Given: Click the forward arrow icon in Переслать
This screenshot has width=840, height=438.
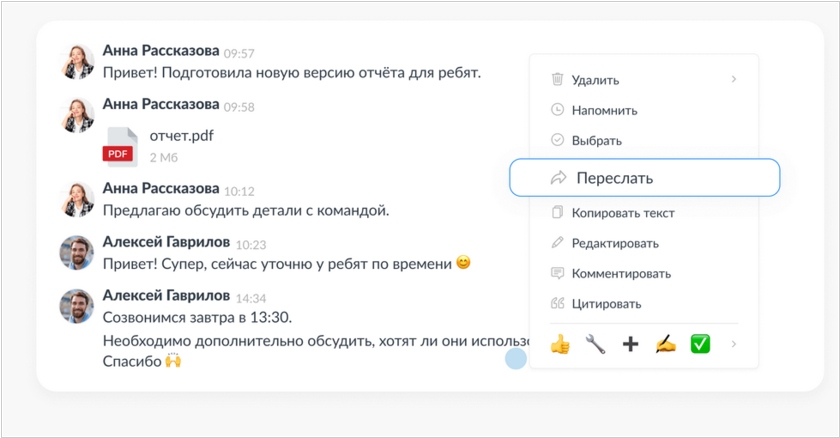Looking at the screenshot, I should [x=558, y=178].
